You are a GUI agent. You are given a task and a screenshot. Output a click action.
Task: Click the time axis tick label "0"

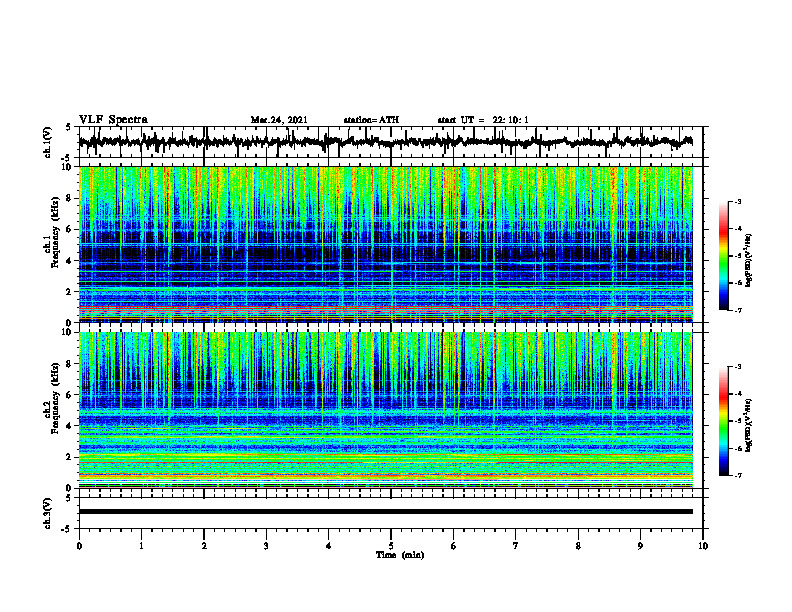(x=79, y=546)
